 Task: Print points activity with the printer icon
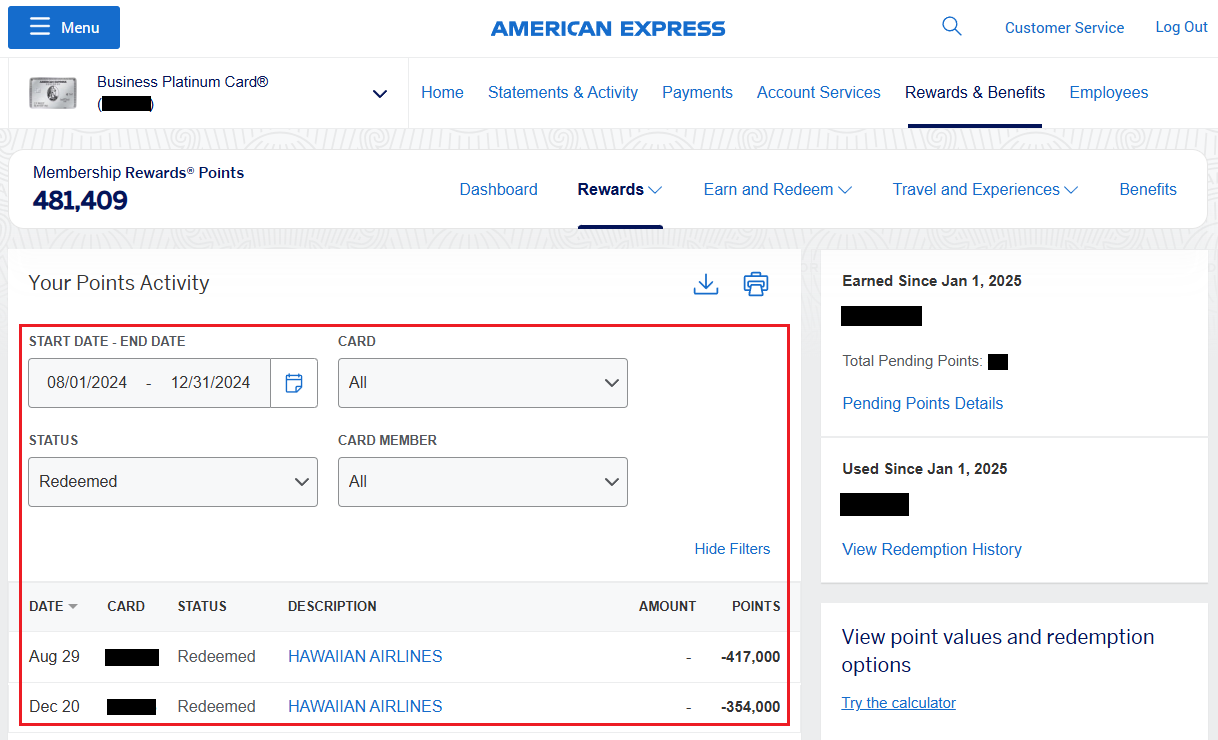click(756, 284)
